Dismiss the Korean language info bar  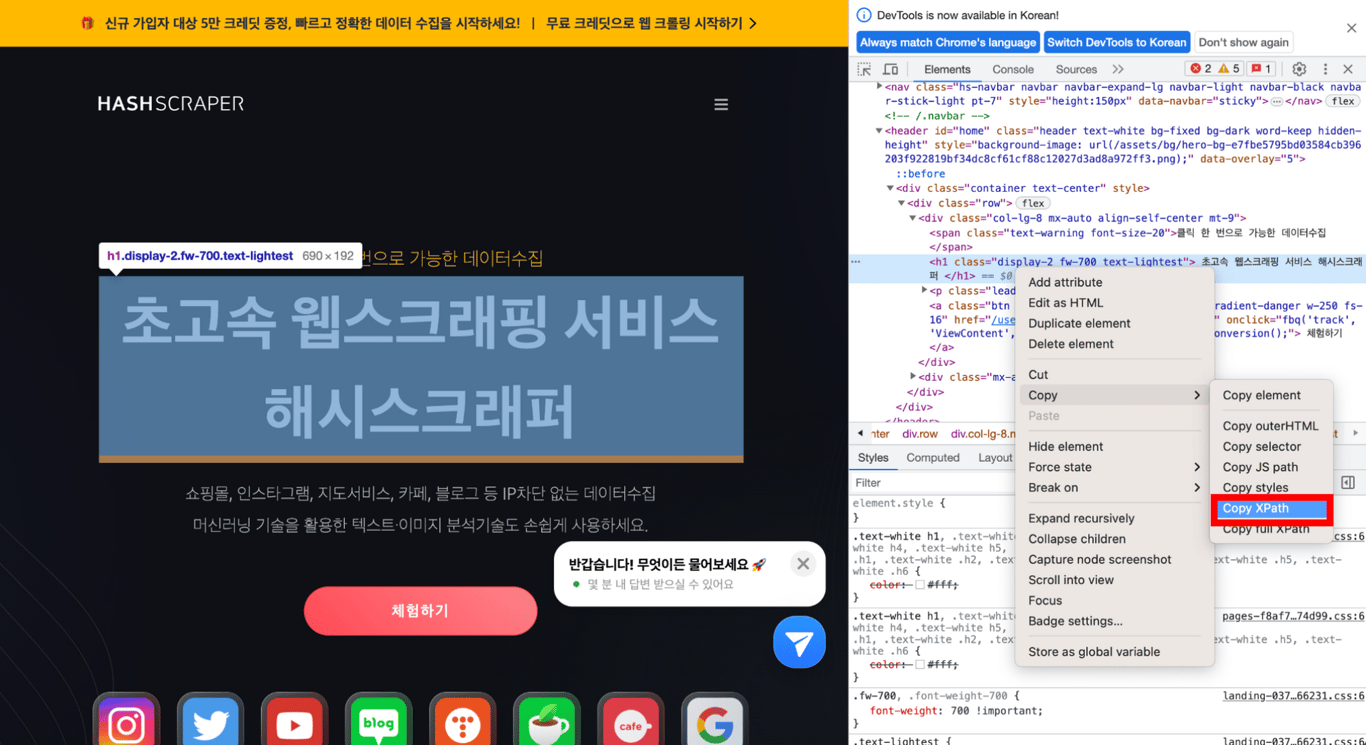[x=1351, y=28]
